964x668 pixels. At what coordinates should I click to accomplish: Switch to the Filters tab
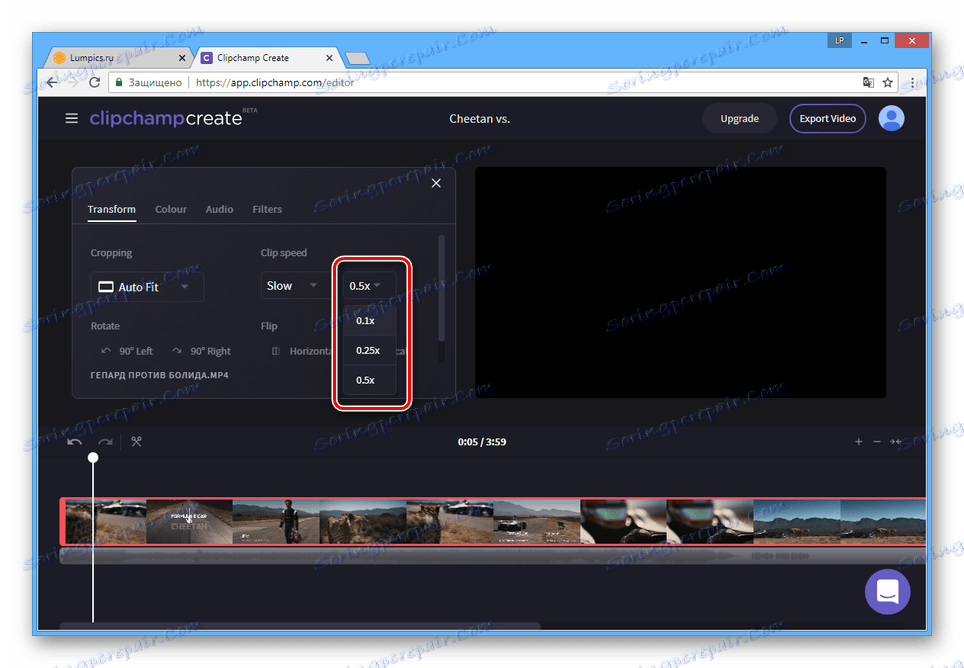point(266,209)
